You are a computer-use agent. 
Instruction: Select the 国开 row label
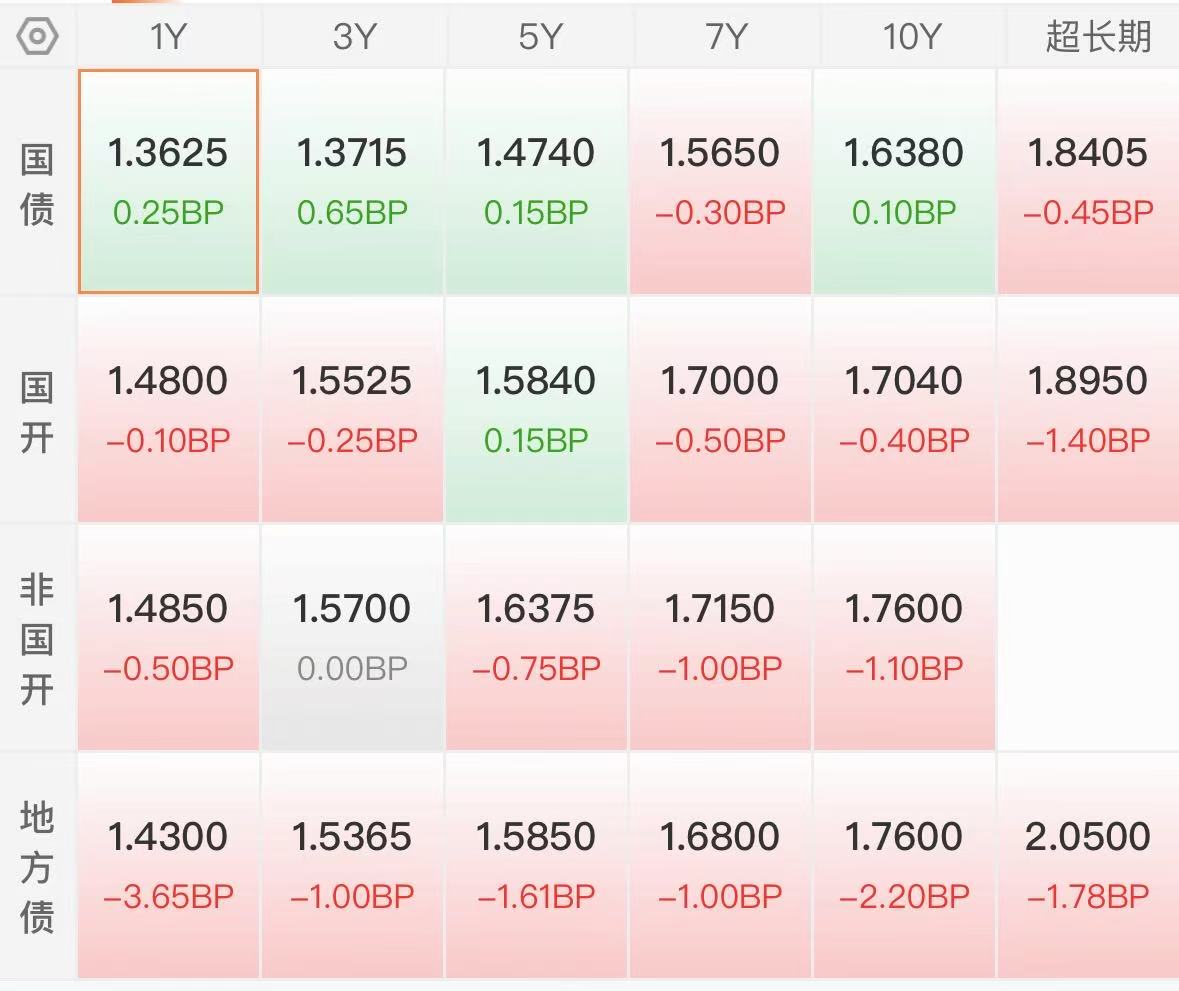pyautogui.click(x=37, y=411)
